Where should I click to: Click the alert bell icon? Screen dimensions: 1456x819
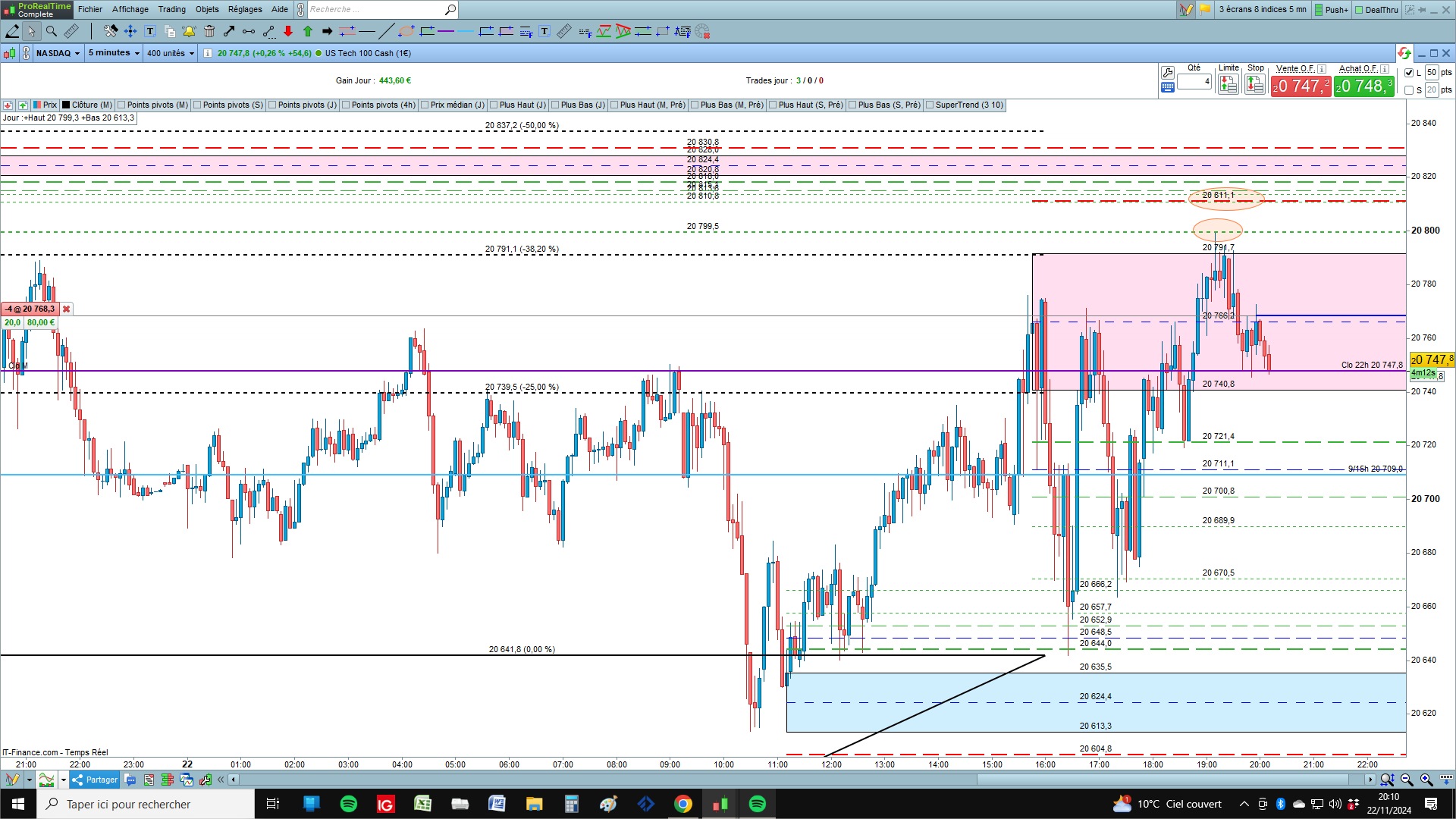(x=189, y=31)
